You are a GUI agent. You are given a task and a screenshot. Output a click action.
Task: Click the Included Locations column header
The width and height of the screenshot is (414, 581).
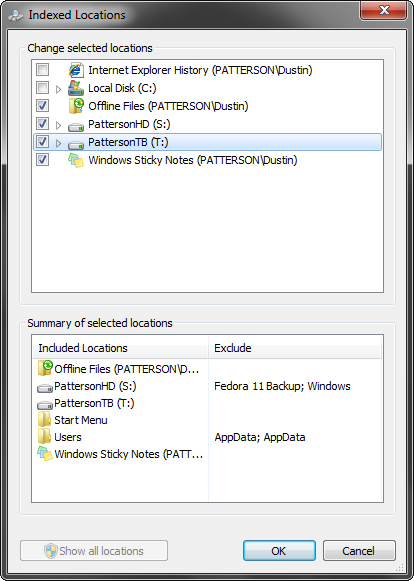pos(121,348)
